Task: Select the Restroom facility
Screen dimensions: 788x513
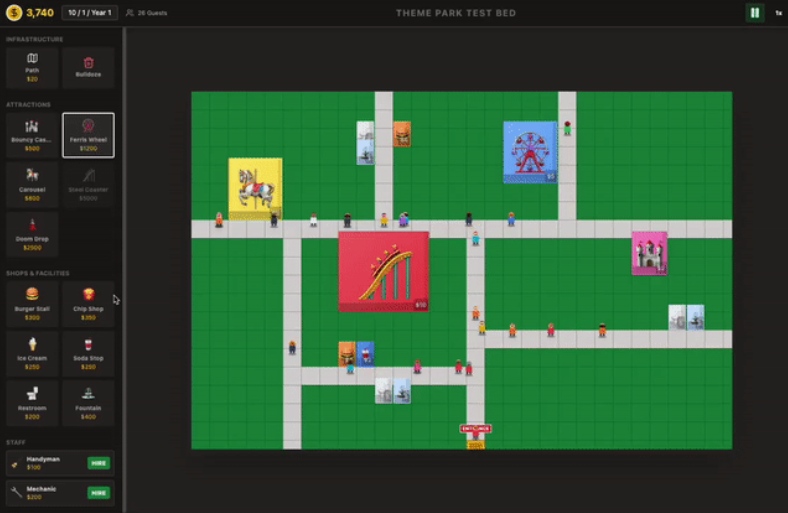Action: pyautogui.click(x=32, y=402)
